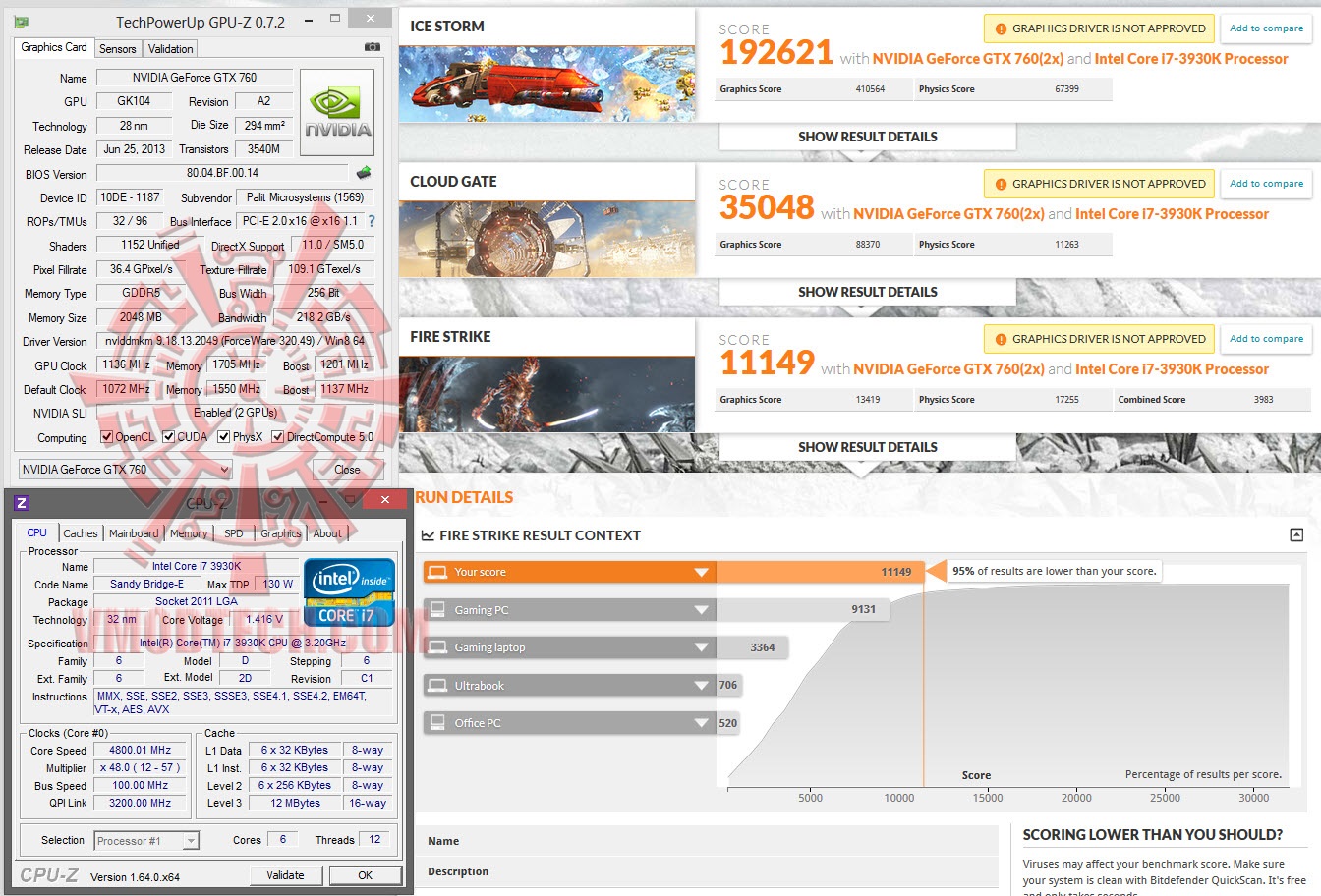The width and height of the screenshot is (1321, 896).
Task: Expand the Ultrabook row arrow
Action: 701,686
